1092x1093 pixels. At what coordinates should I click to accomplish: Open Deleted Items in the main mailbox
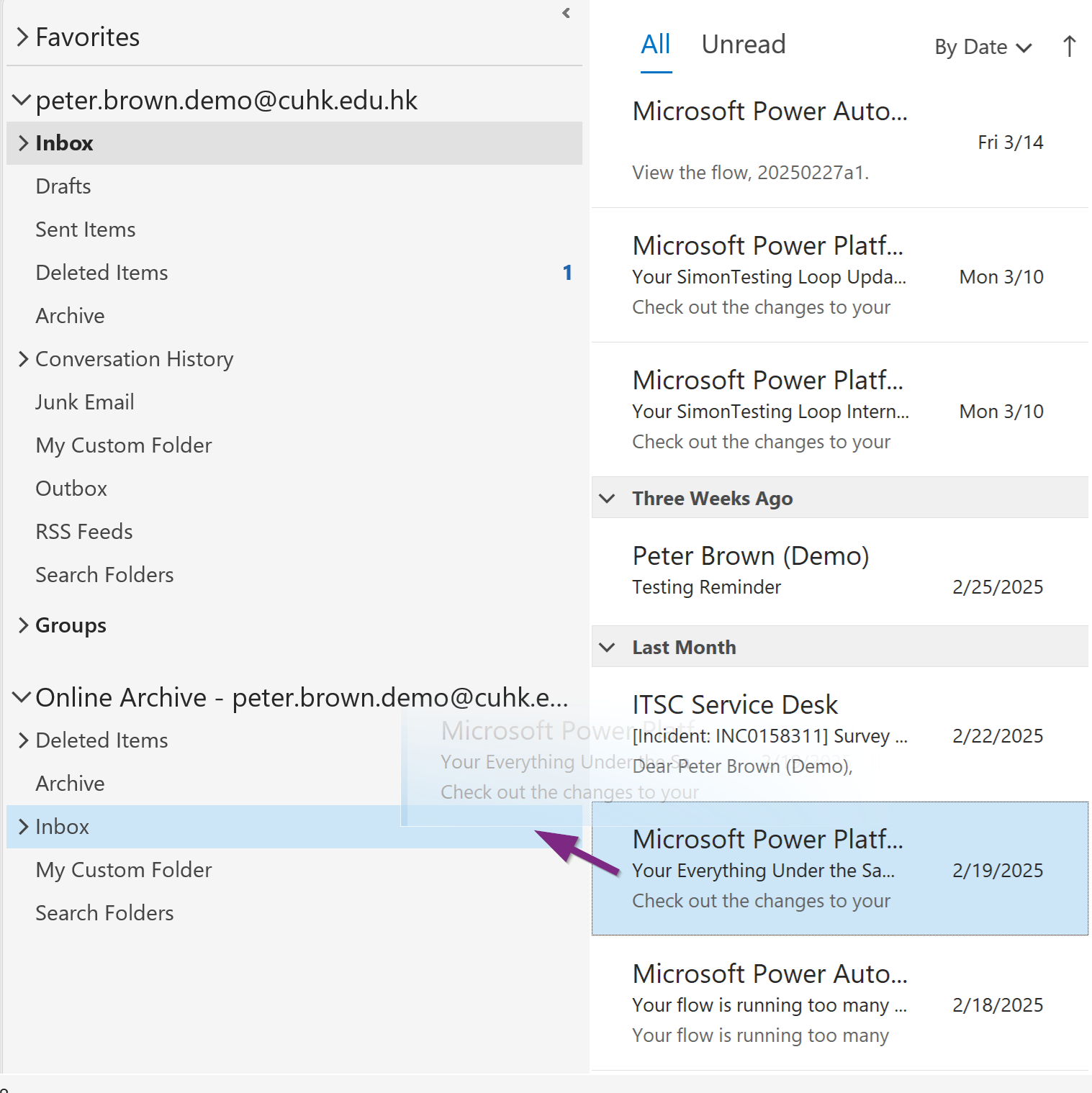click(294, 273)
